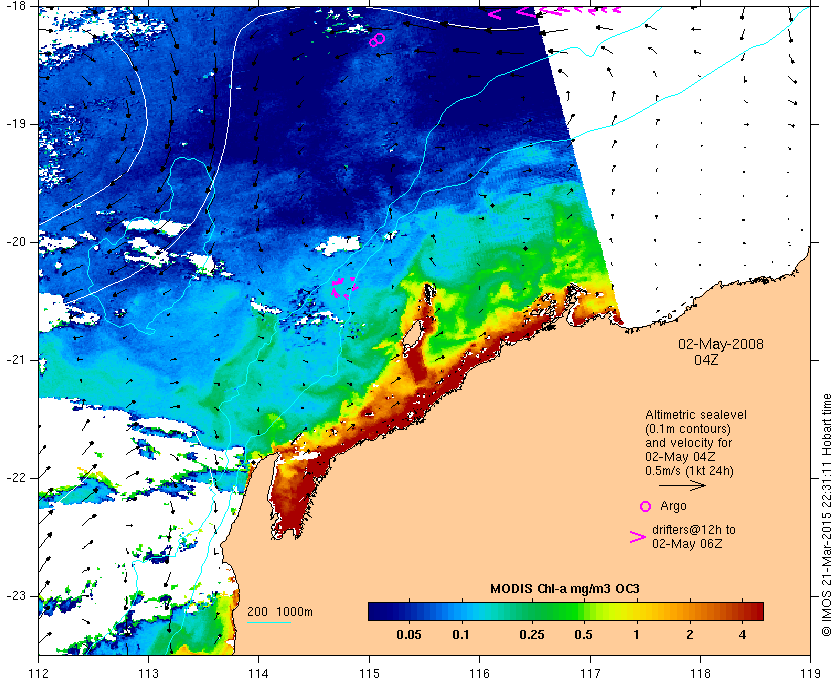840x680 pixels.
Task: Click the latitude axis label '-22'
Action: coord(15,477)
